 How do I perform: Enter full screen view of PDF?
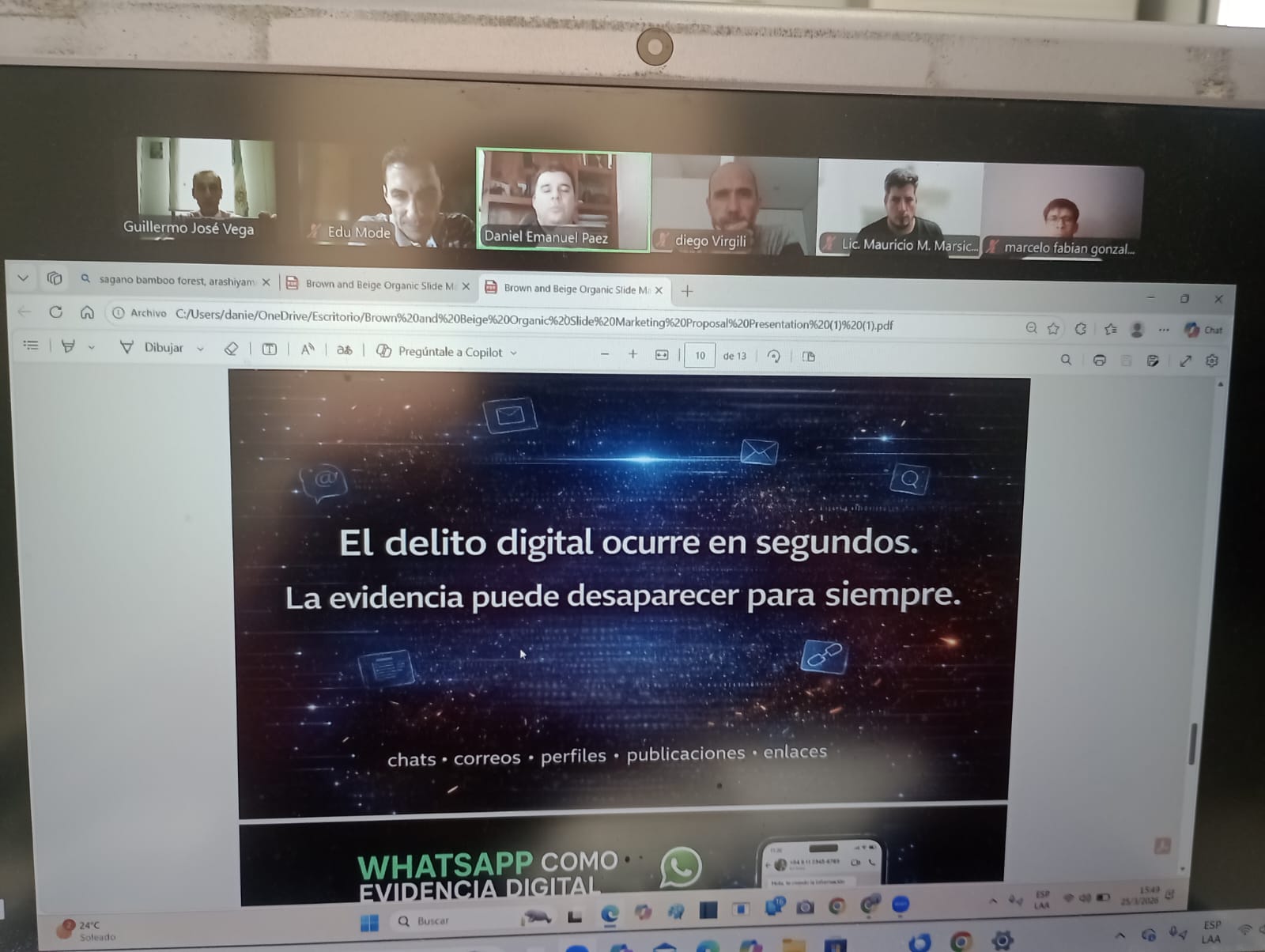[1185, 361]
